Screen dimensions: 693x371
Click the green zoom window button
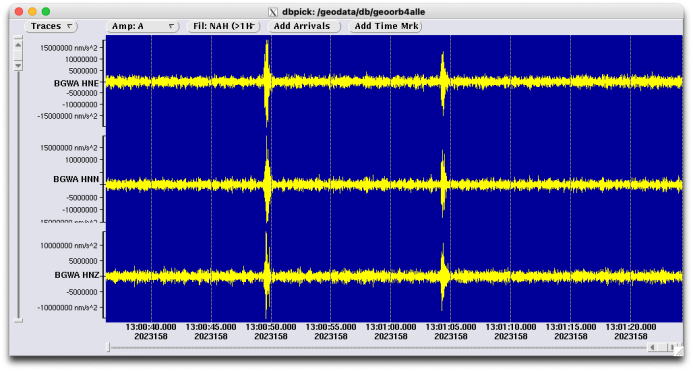[46, 11]
